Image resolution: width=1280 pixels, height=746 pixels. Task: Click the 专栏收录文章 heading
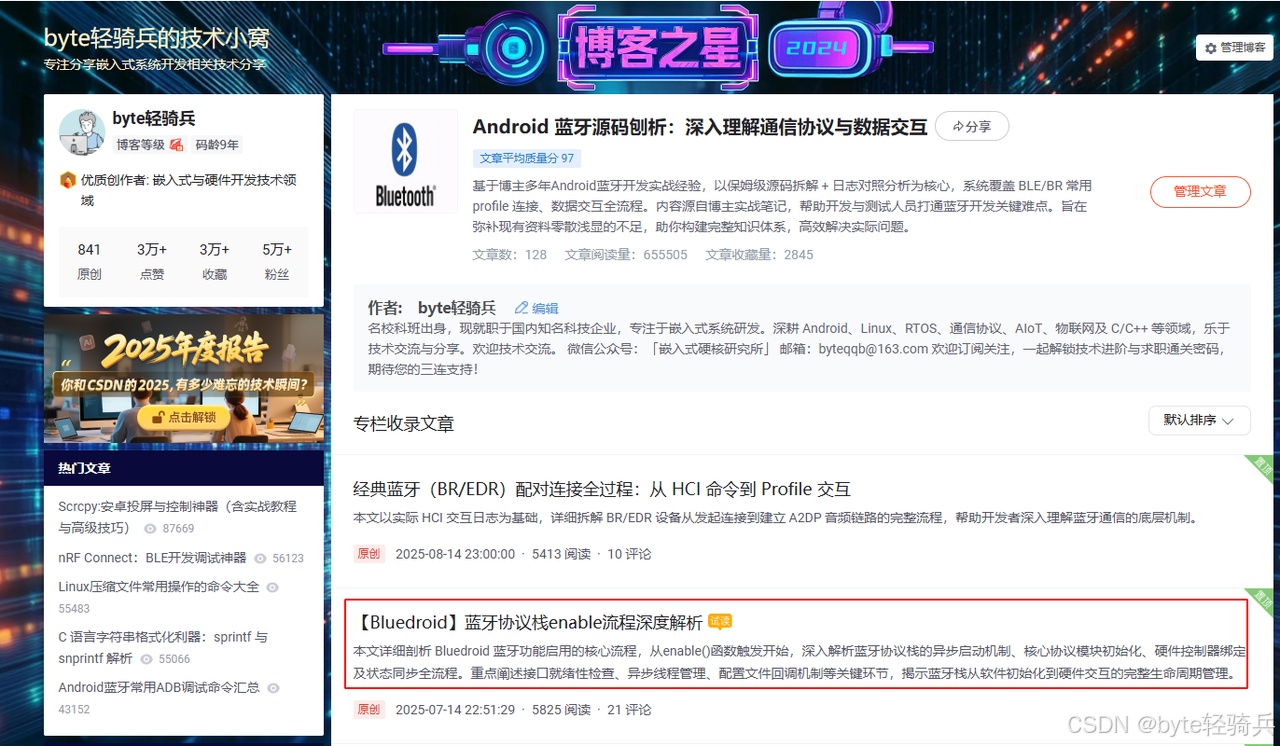pos(404,424)
